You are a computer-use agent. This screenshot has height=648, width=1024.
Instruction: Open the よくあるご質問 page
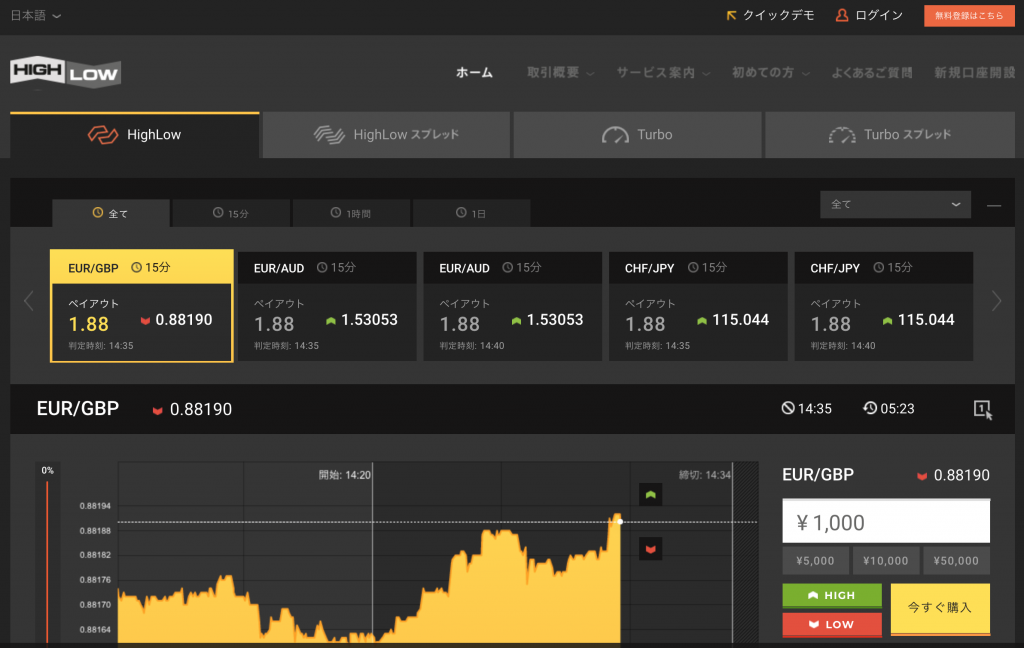pyautogui.click(x=872, y=73)
